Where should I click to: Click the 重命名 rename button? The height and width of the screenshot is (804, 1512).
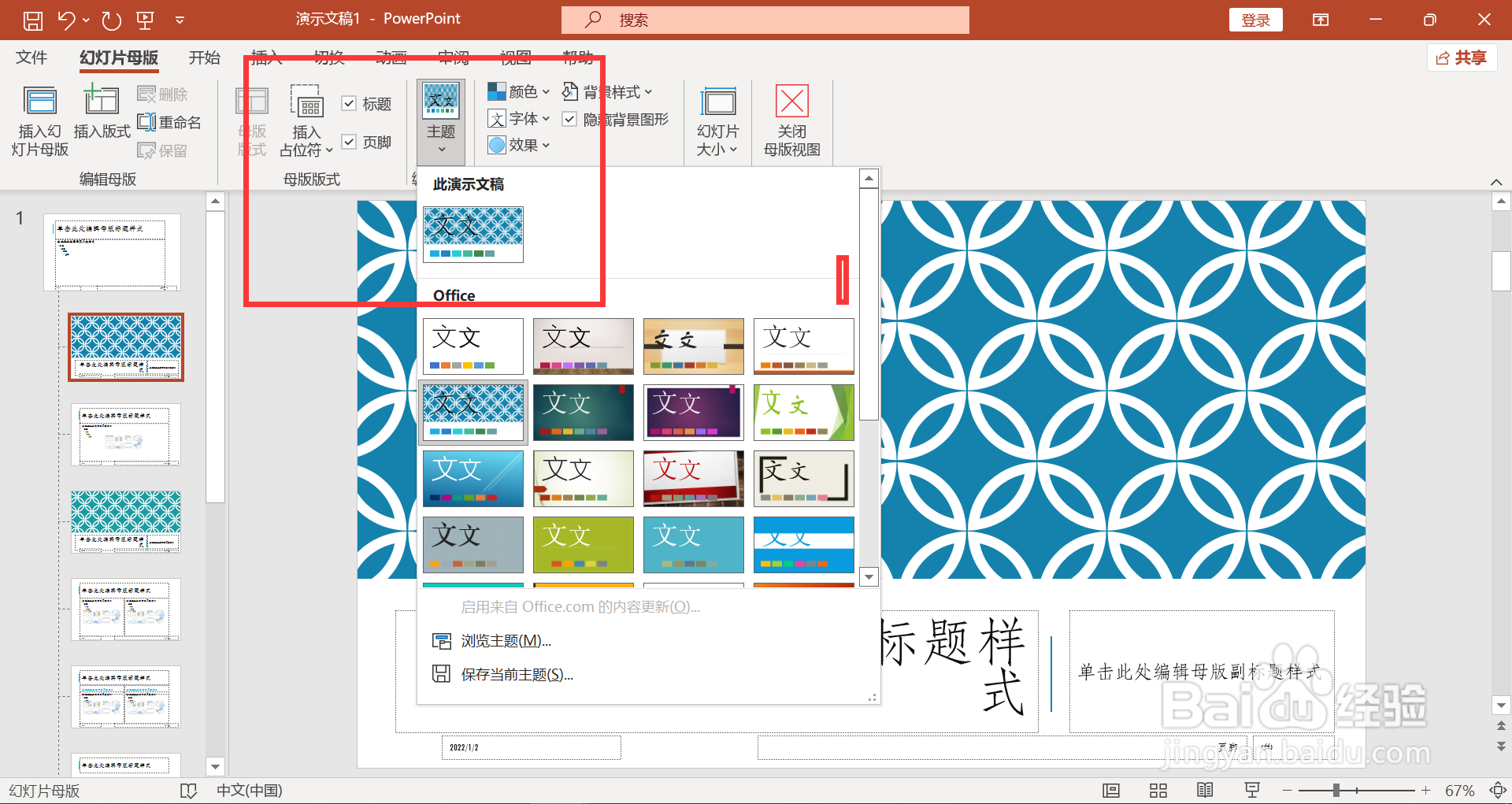click(169, 122)
